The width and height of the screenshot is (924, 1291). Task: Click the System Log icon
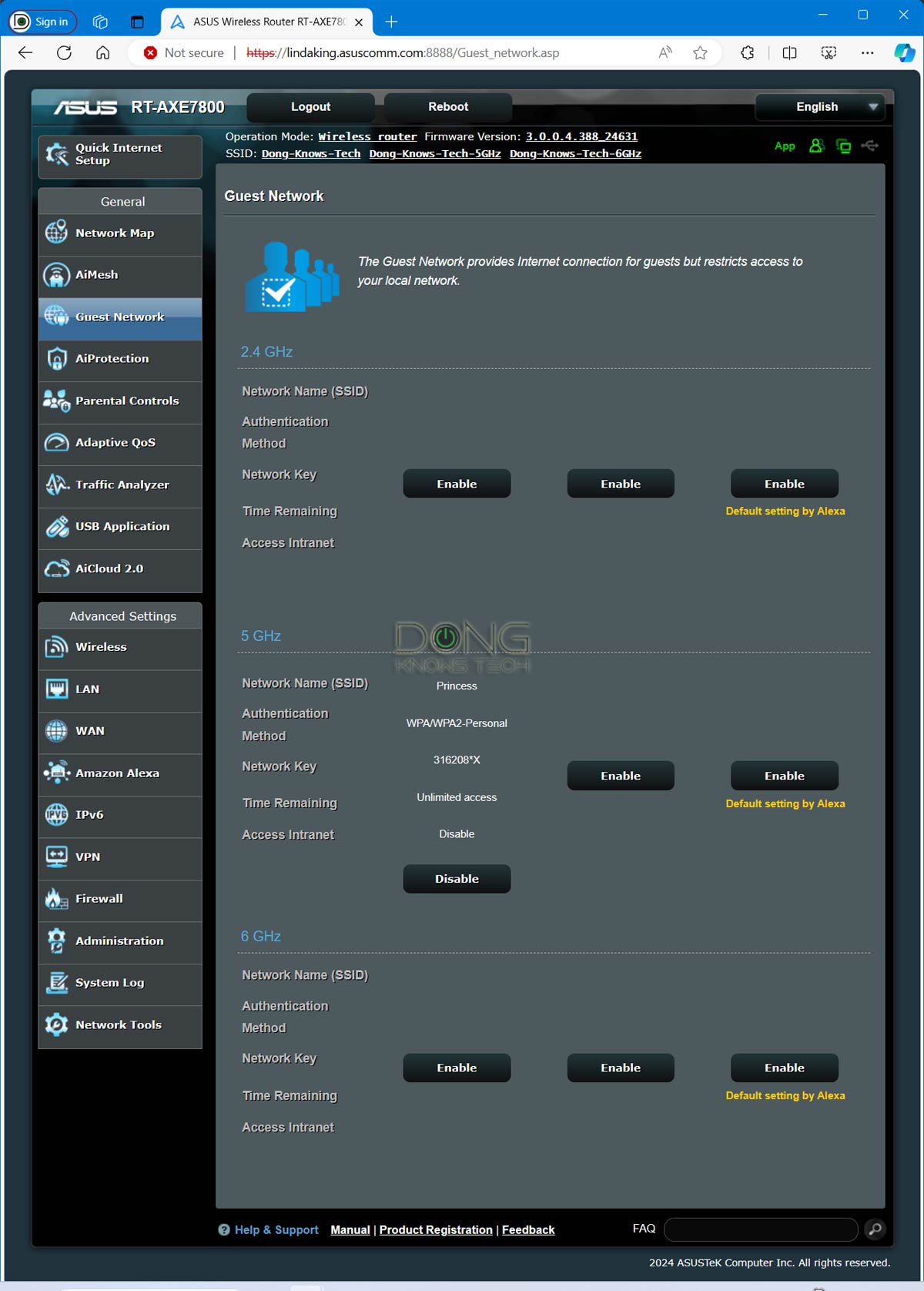point(56,982)
